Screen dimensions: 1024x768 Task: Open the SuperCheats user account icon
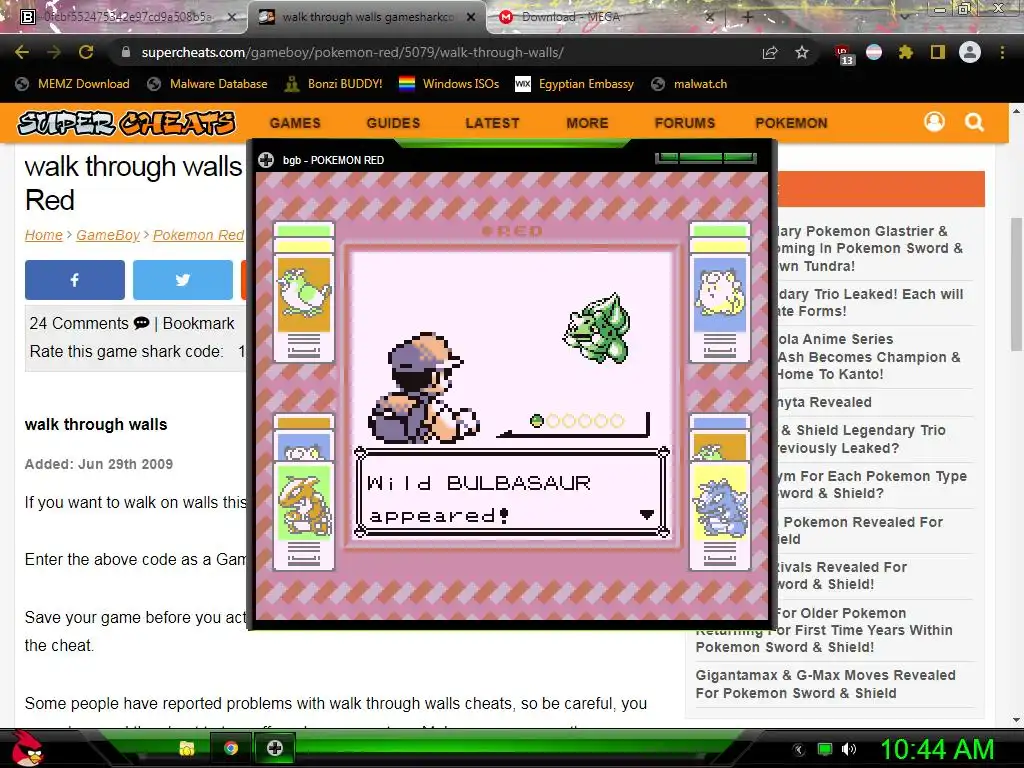935,121
